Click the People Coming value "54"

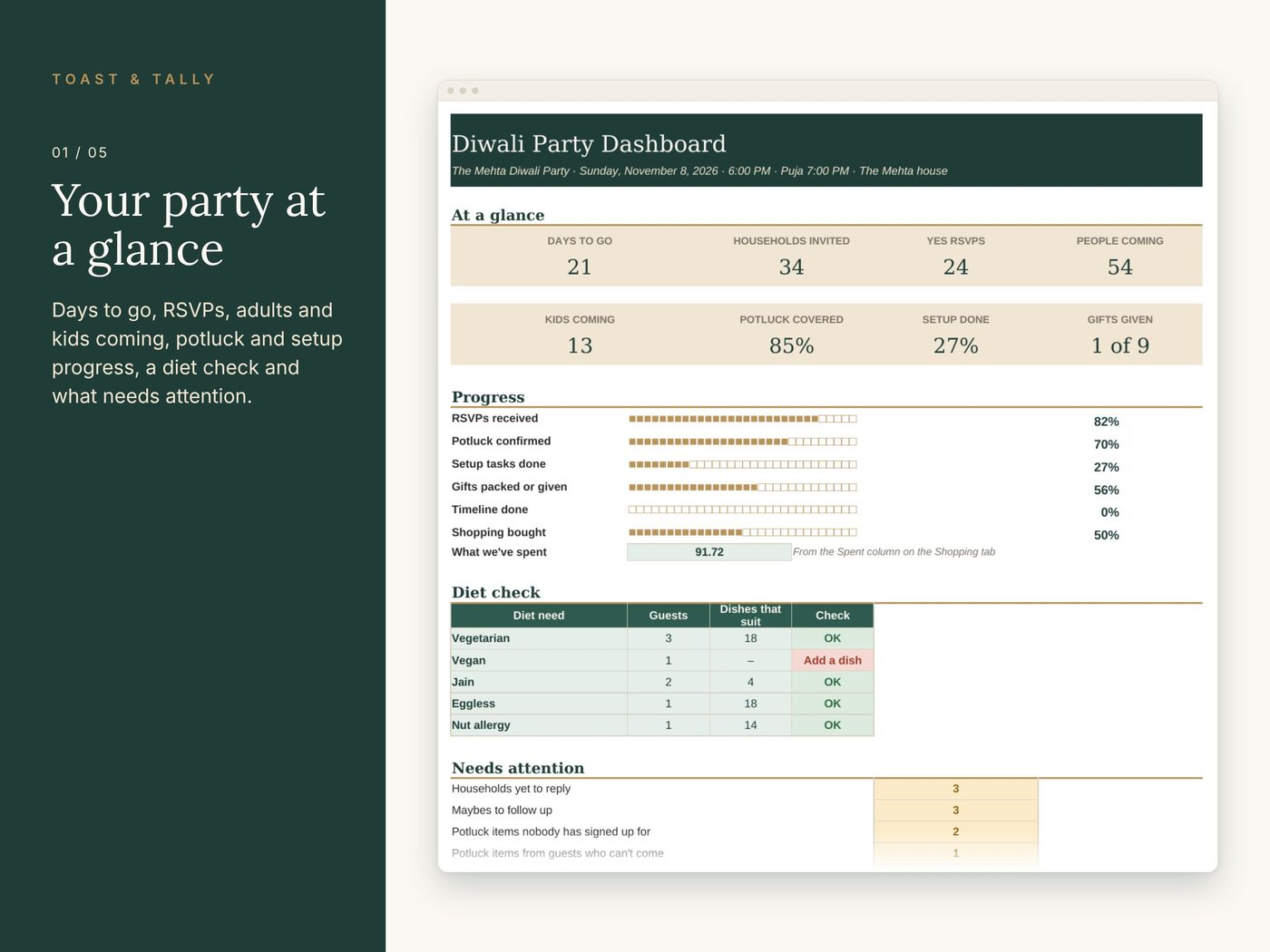(x=1119, y=267)
